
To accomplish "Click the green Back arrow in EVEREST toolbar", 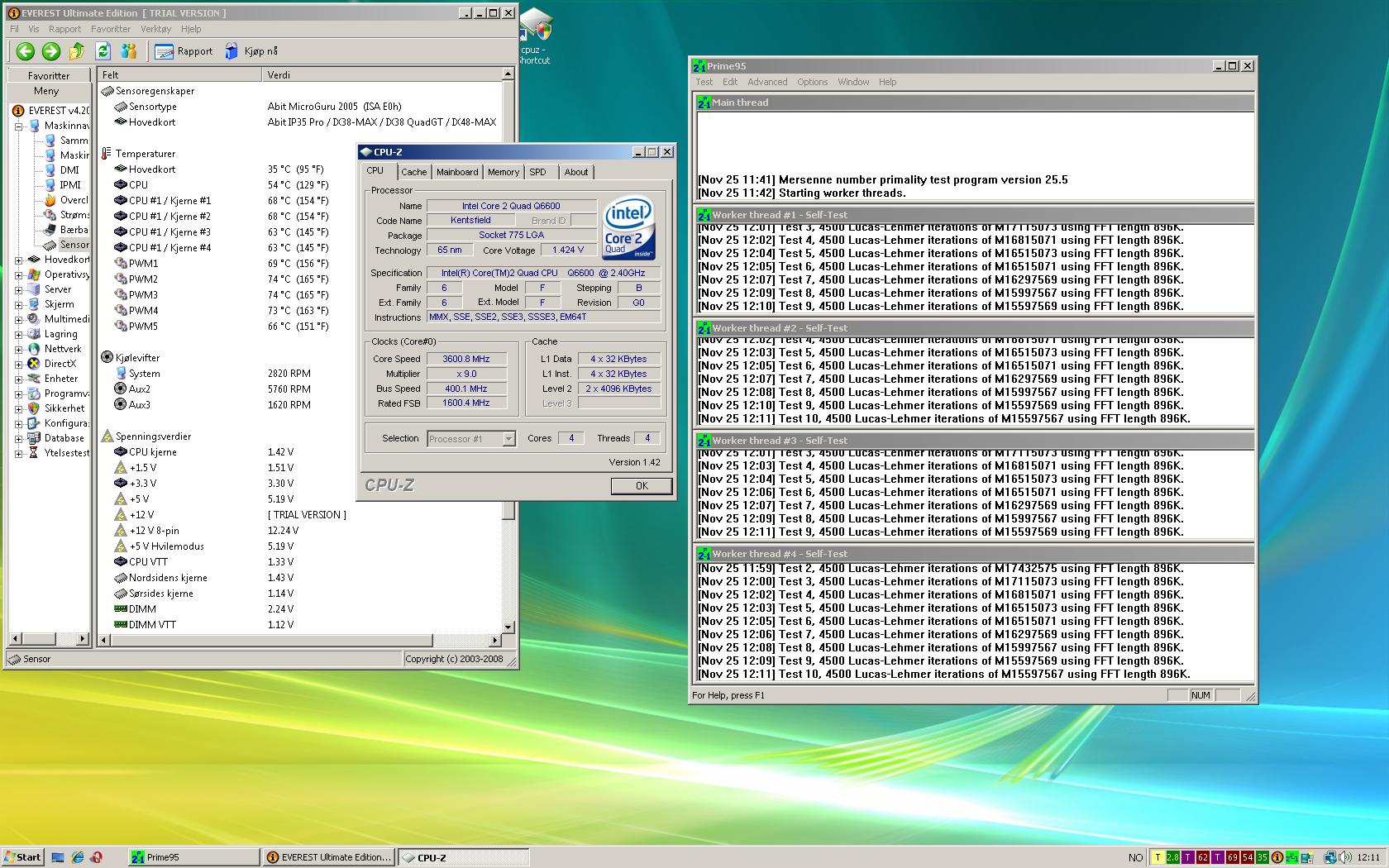I will (x=25, y=51).
